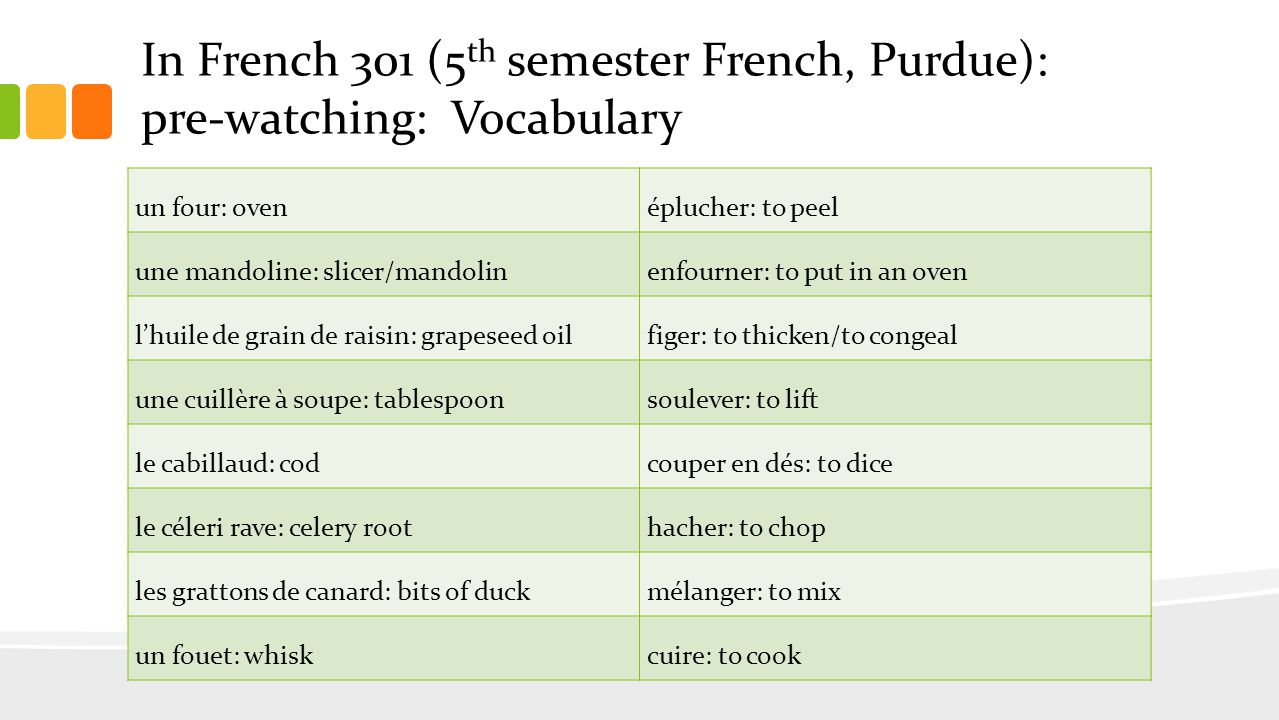
Task: Click the yellow-orange square decoration
Action: 45,111
